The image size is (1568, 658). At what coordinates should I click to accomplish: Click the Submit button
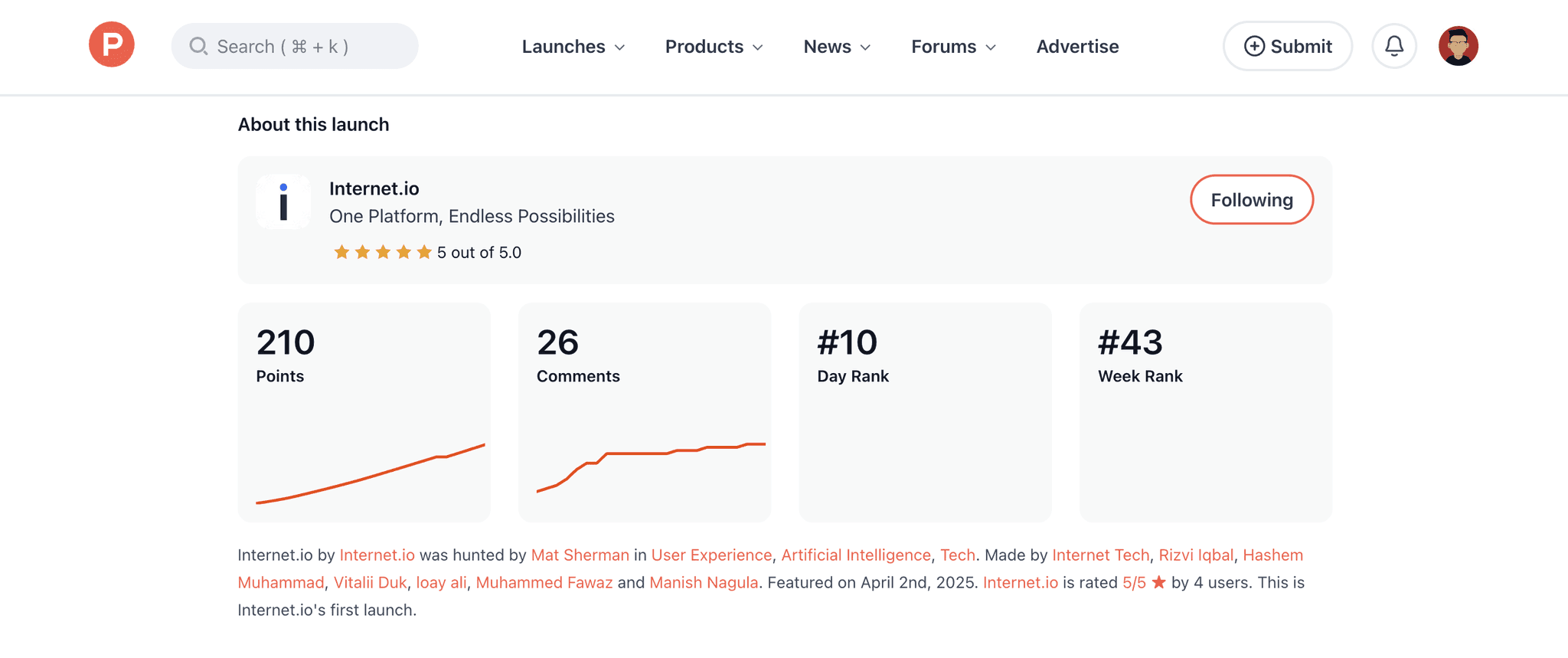pyautogui.click(x=1288, y=46)
